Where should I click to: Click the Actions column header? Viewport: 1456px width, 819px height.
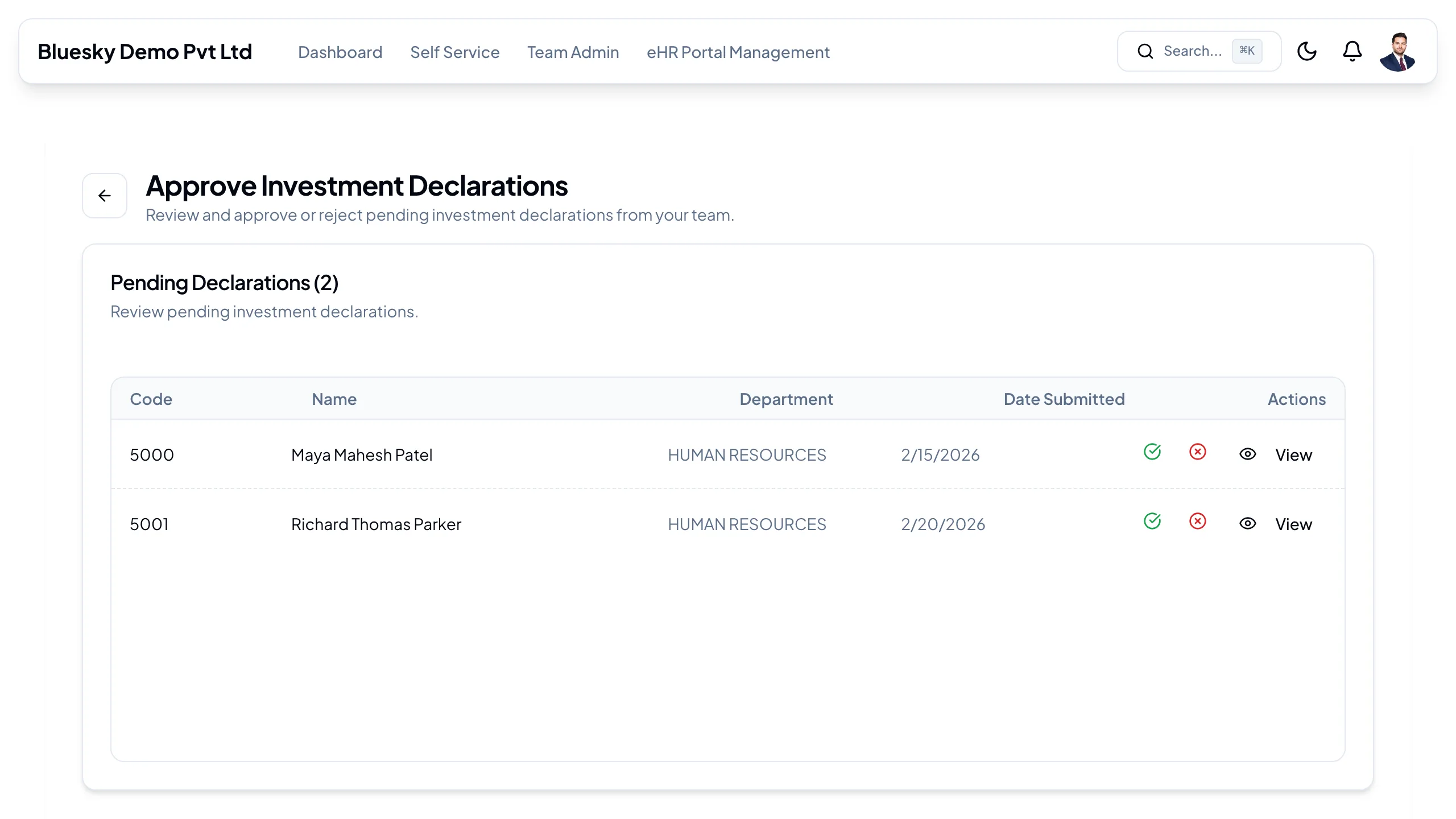click(x=1297, y=399)
